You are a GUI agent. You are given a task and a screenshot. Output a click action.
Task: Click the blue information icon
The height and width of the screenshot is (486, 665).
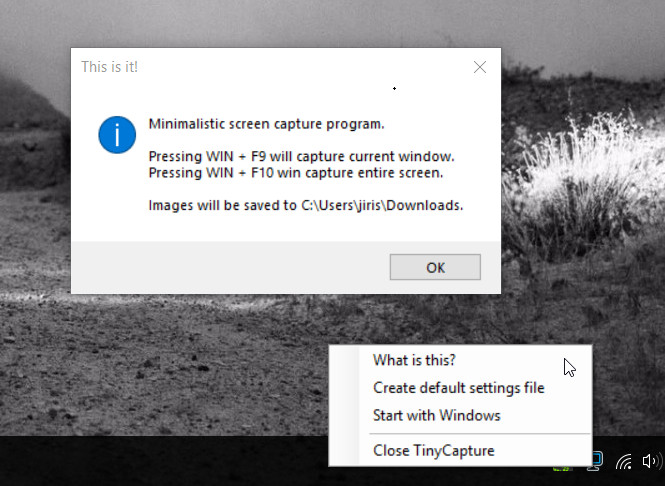[x=117, y=135]
